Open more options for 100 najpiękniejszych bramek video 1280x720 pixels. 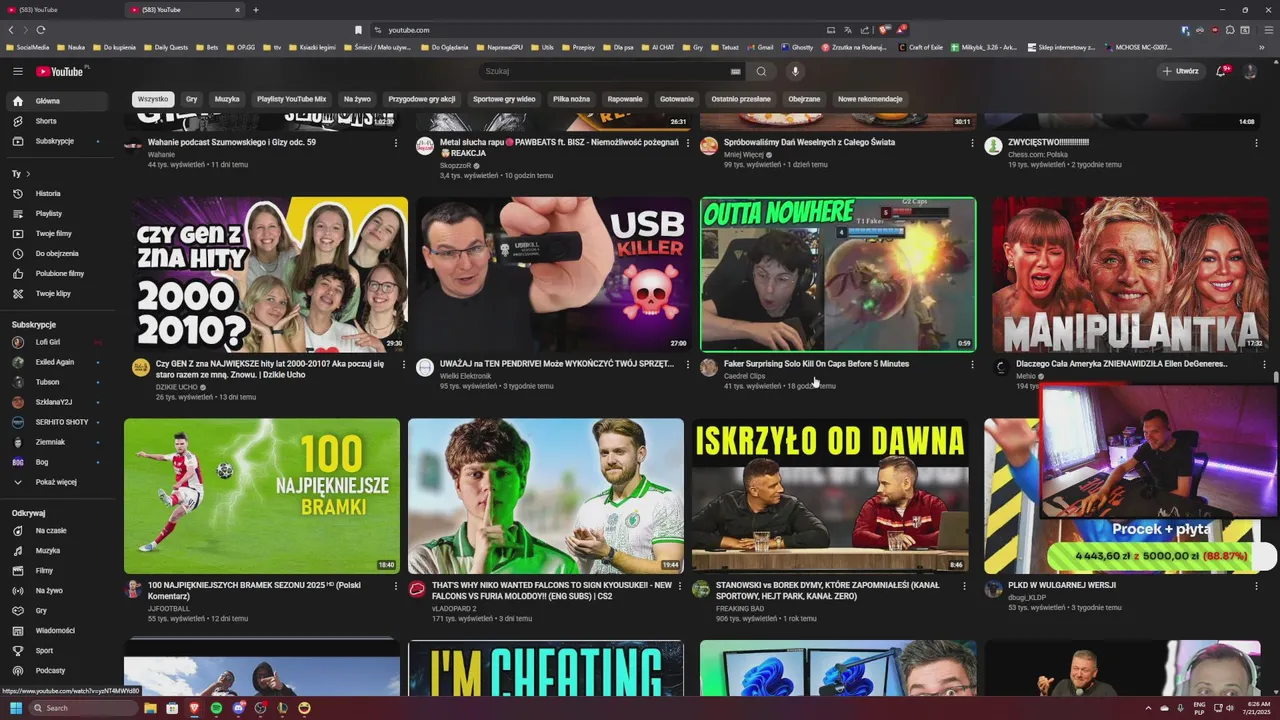point(396,586)
